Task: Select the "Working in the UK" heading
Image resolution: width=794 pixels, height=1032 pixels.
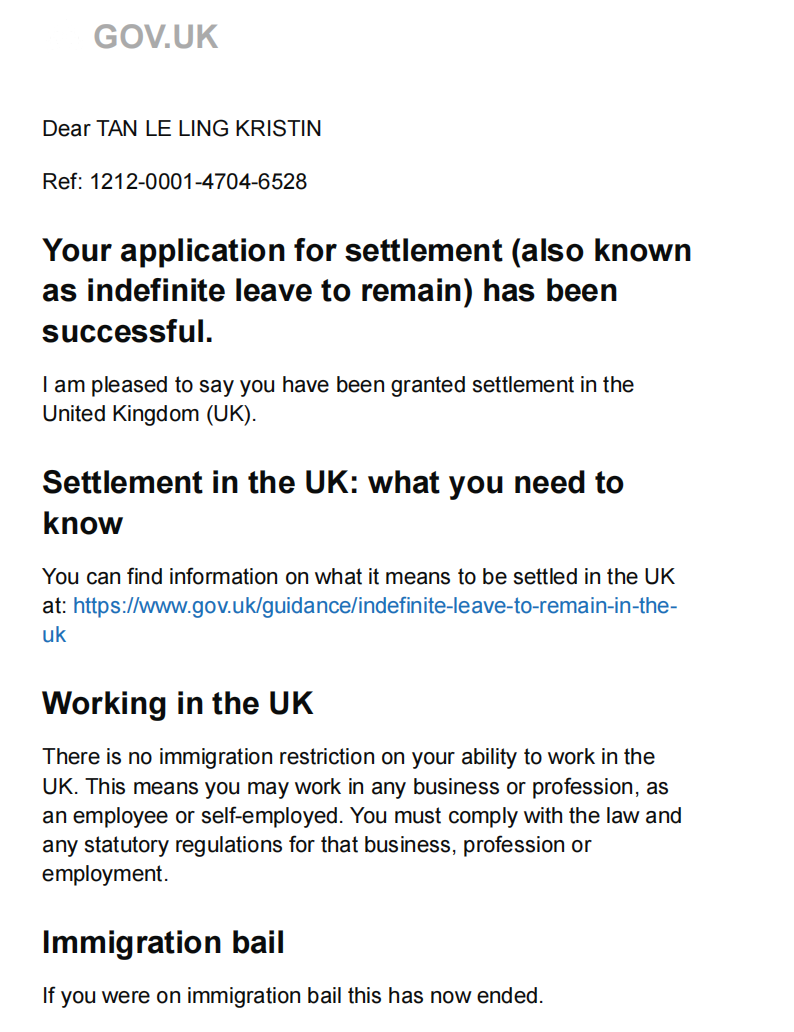Action: click(177, 703)
